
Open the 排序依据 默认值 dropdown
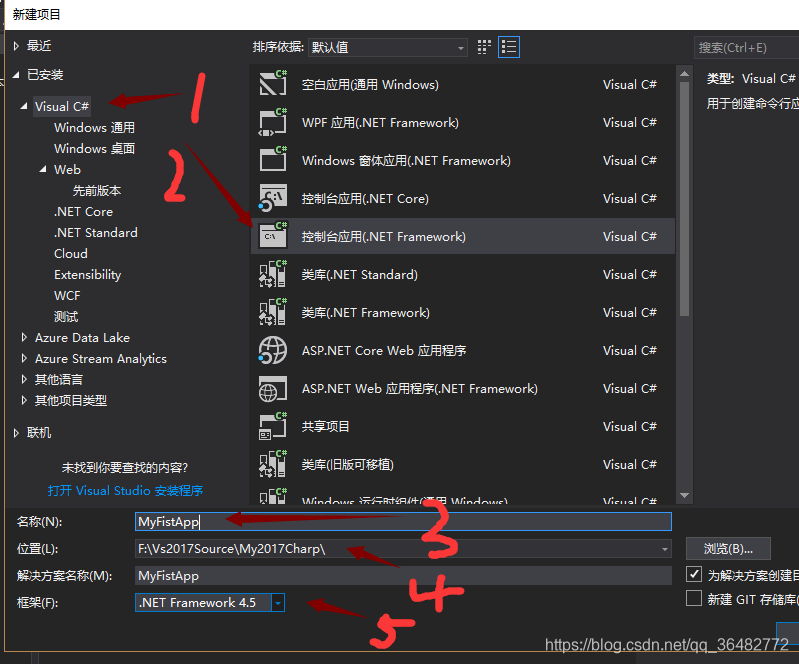pos(388,47)
